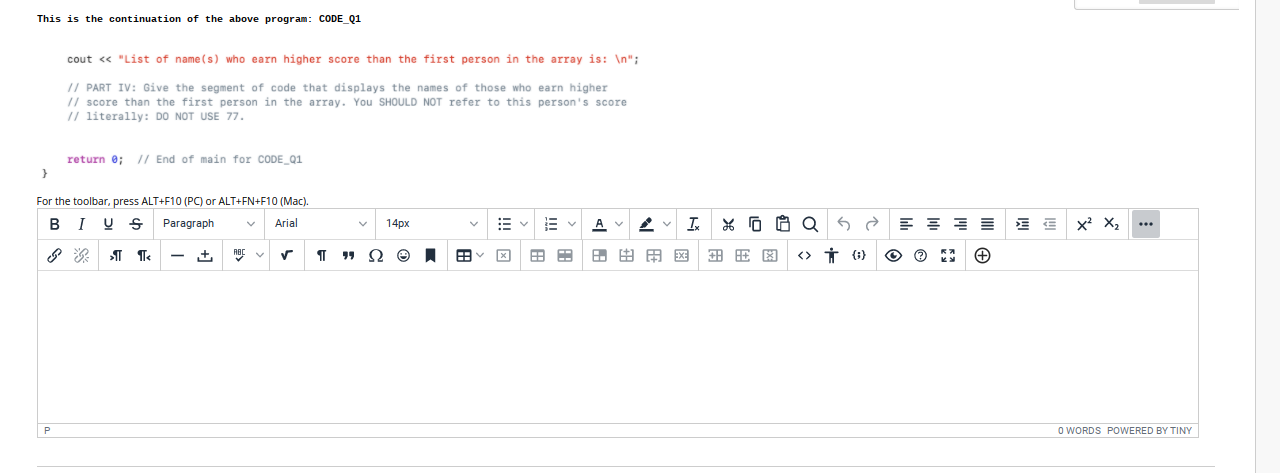The width and height of the screenshot is (1280, 473).
Task: Open the emoji picker smiley icon
Action: (403, 256)
